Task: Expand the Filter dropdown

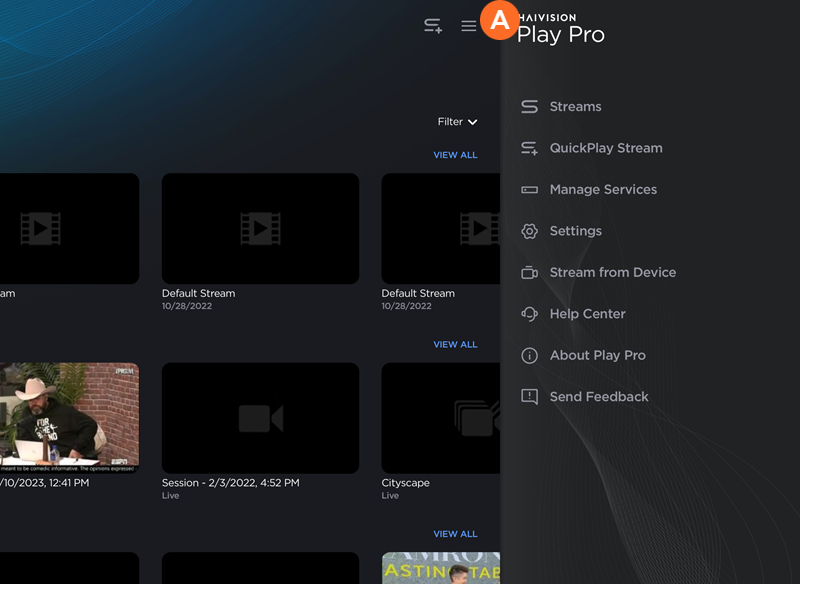Action: click(457, 122)
